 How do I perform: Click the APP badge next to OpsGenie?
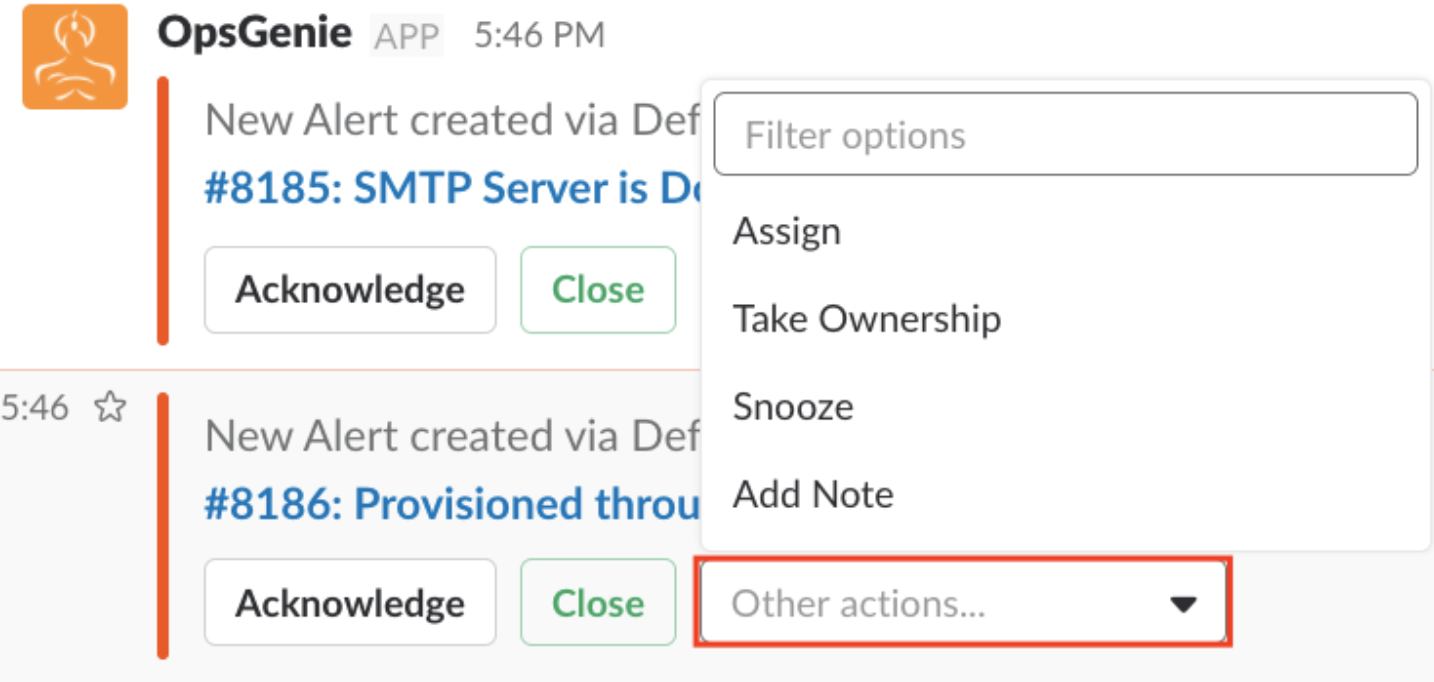point(406,37)
